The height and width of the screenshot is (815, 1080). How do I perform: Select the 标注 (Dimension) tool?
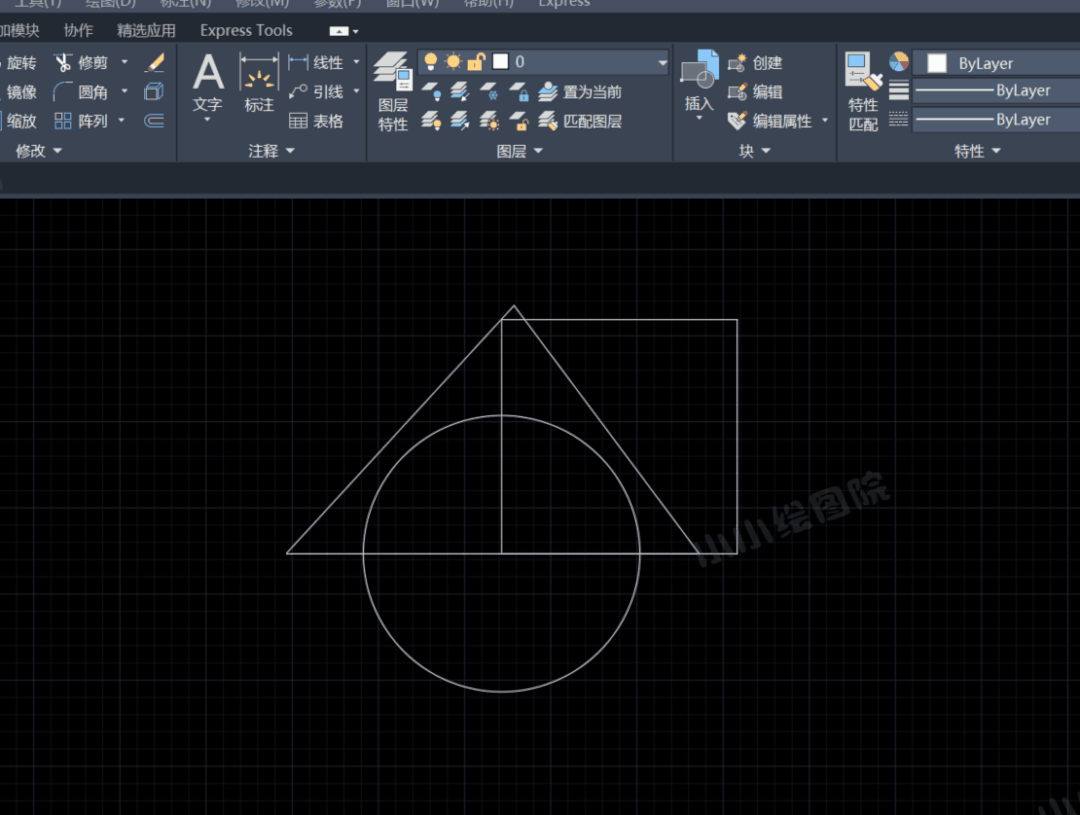click(x=259, y=84)
